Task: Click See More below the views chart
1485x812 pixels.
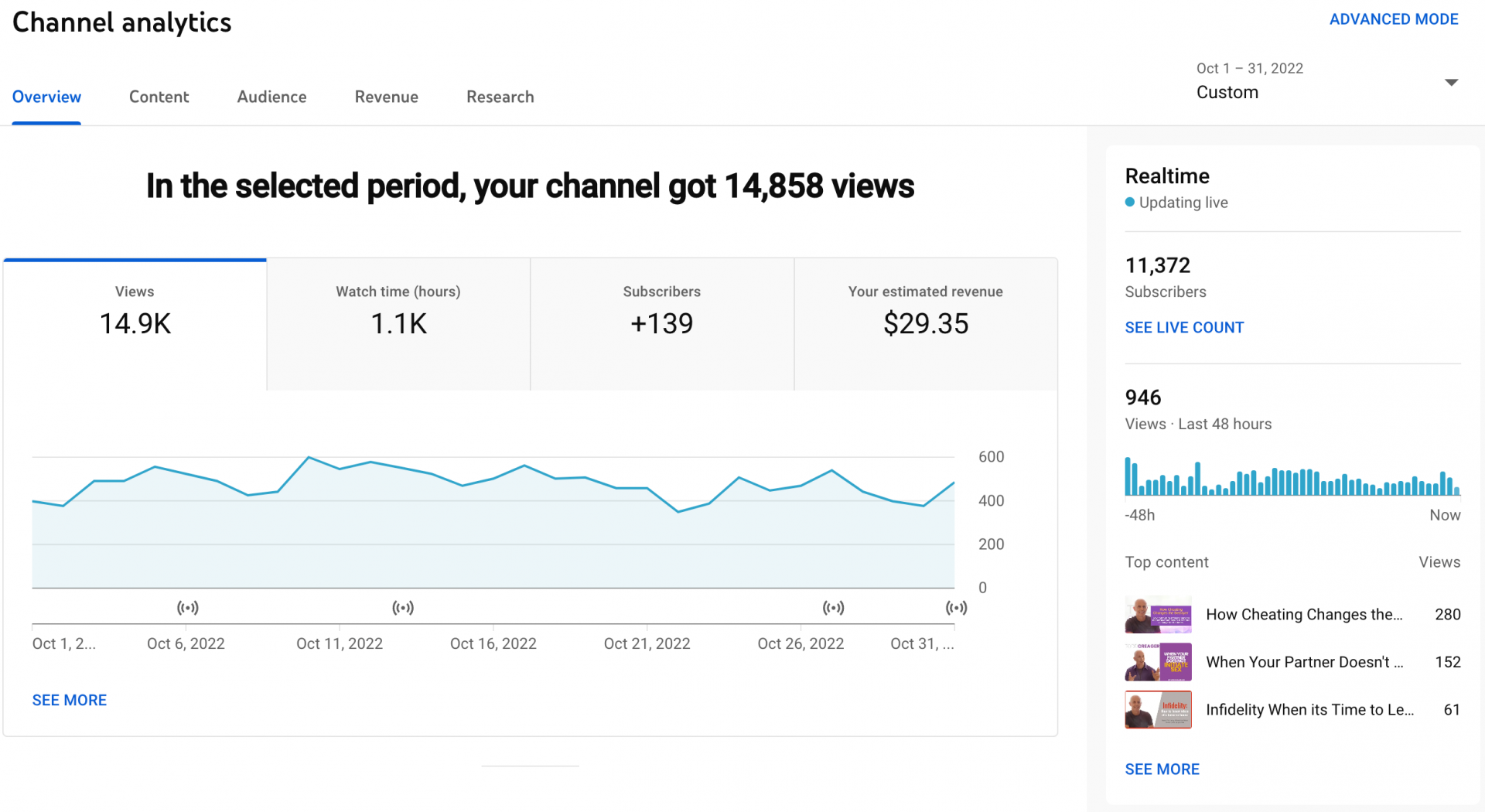Action: click(x=69, y=700)
